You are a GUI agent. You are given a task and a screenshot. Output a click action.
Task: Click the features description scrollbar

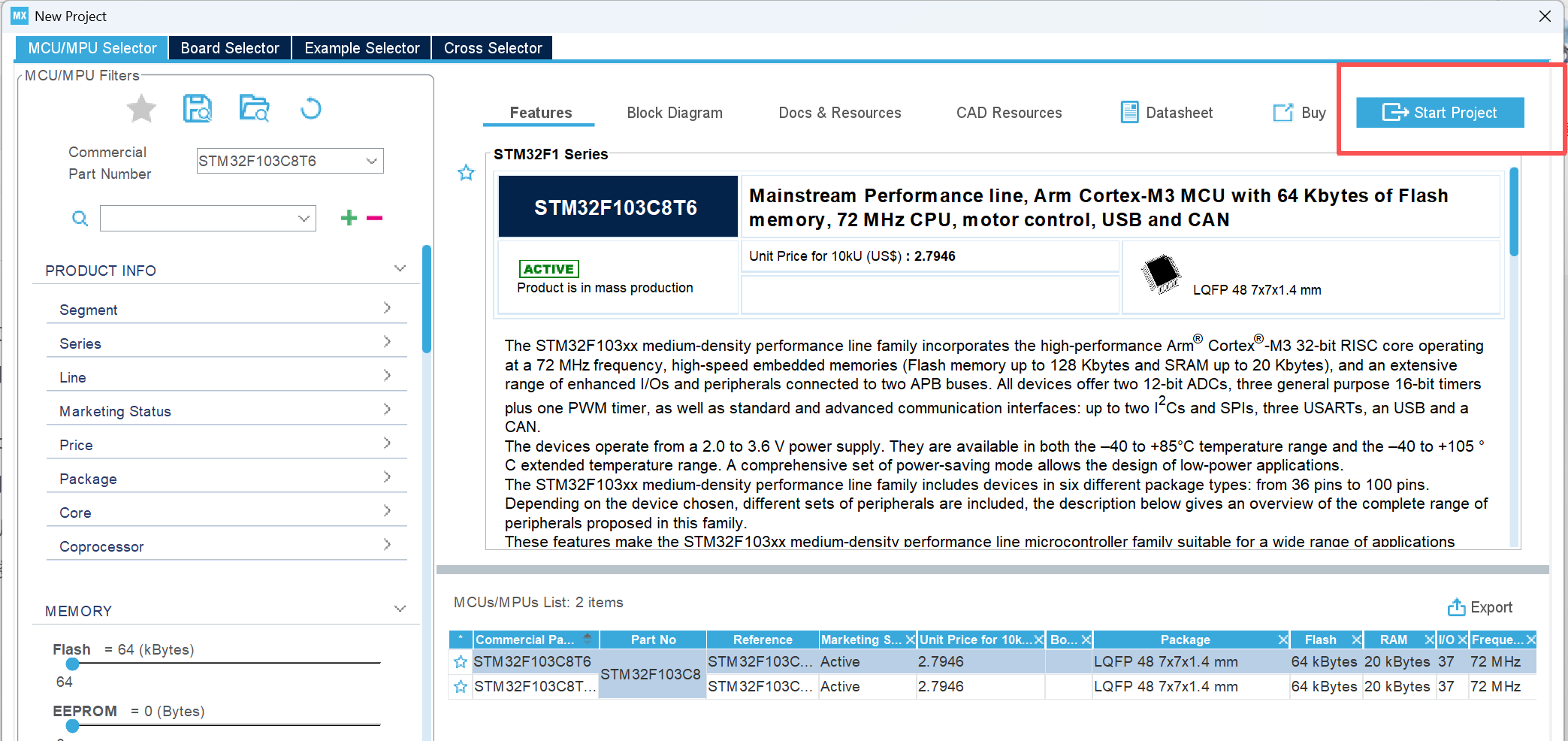pyautogui.click(x=1514, y=212)
